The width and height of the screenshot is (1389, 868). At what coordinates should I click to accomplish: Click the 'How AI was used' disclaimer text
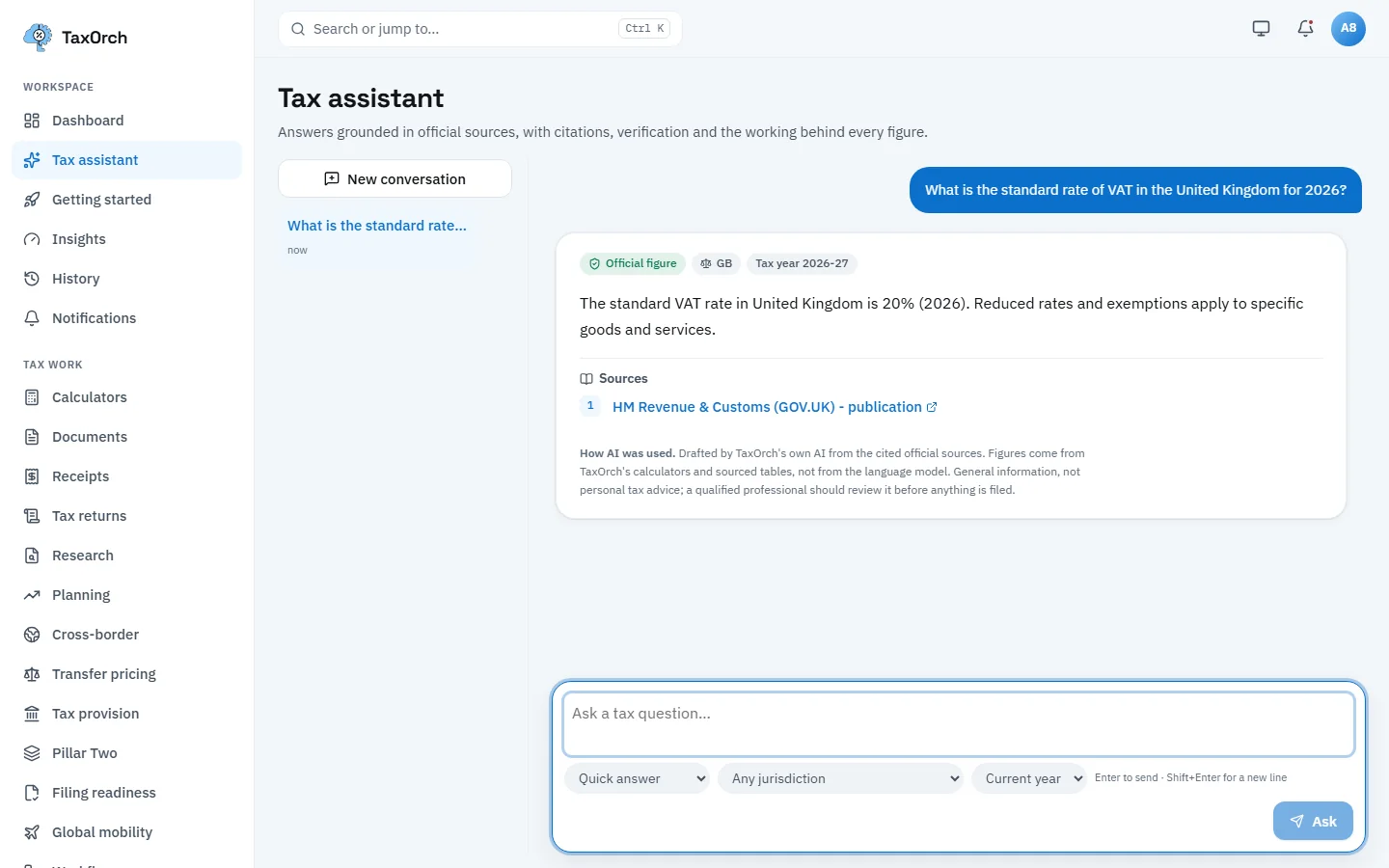point(832,472)
